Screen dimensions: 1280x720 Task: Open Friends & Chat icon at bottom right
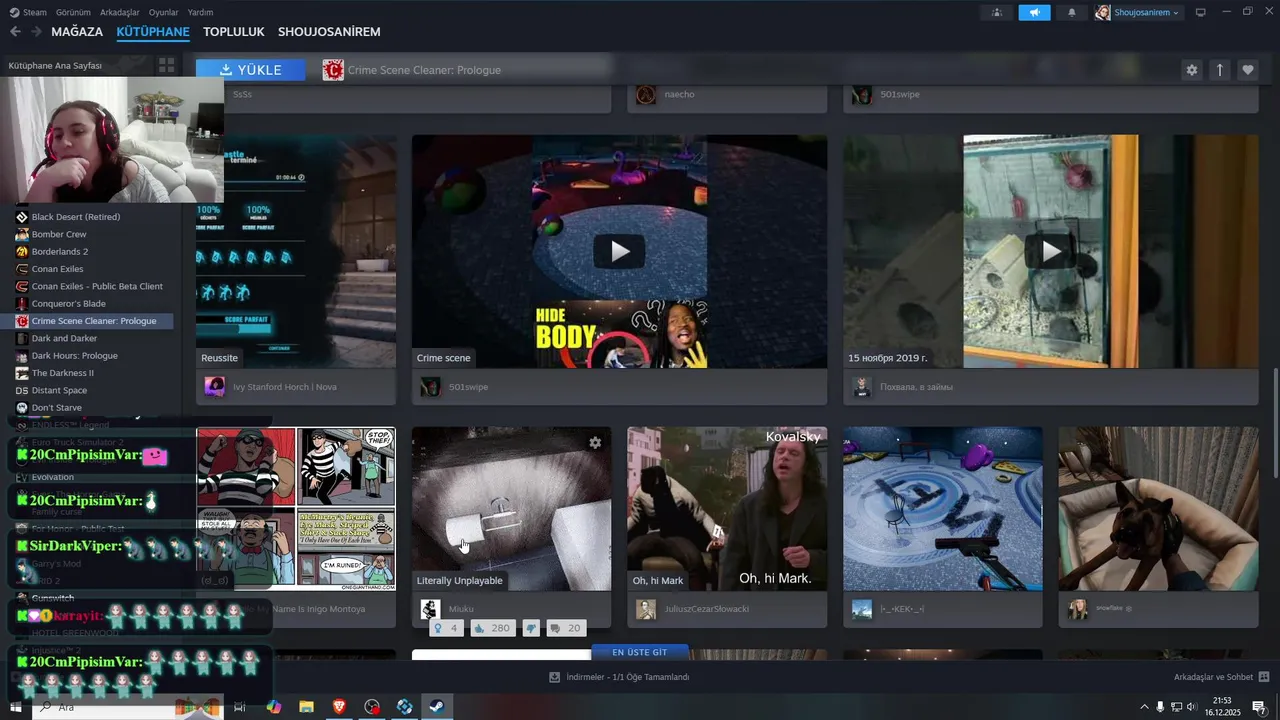tap(1263, 677)
